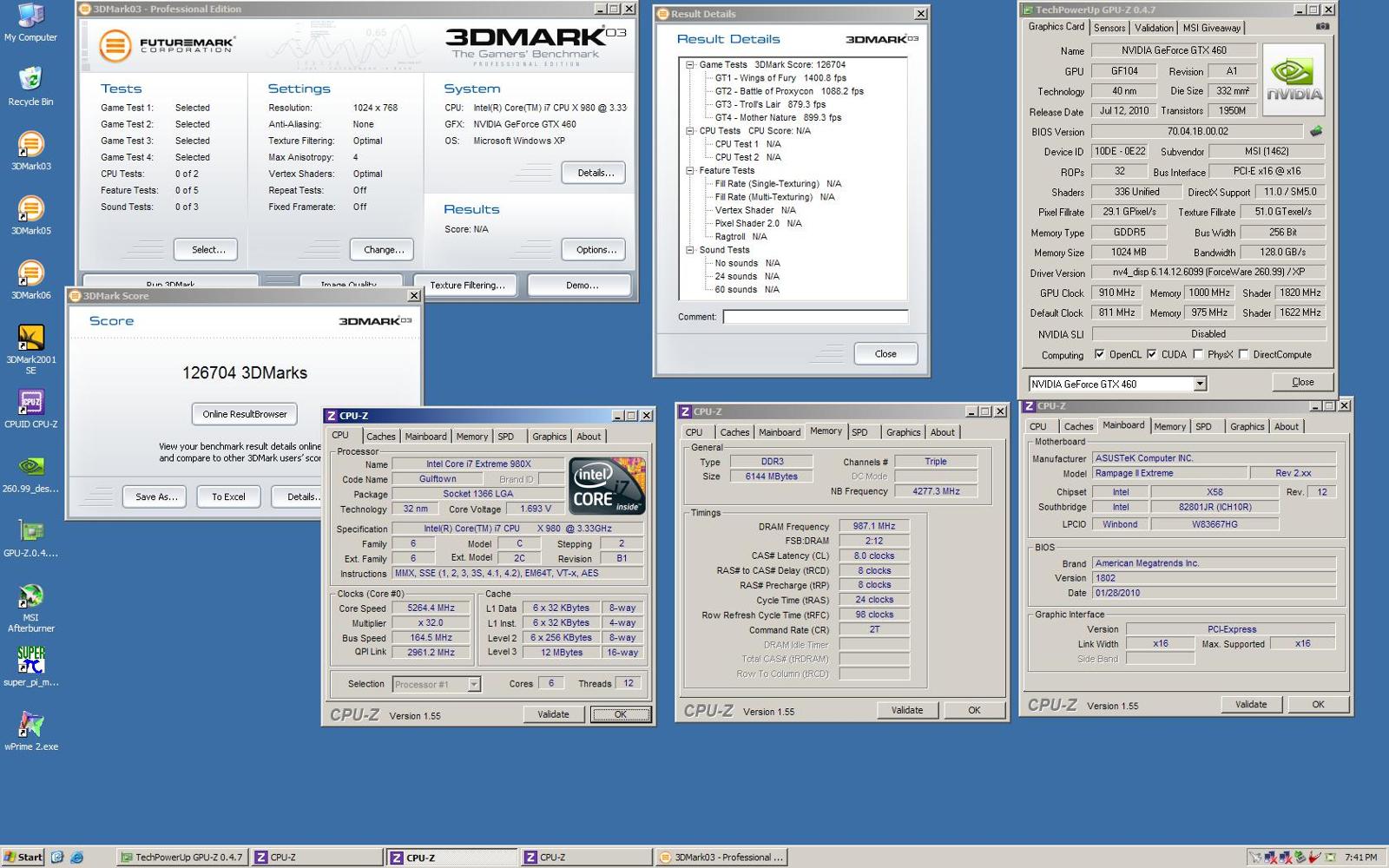The image size is (1389, 868).
Task: Open the Processor #1 selection dropdown
Action: 474,684
